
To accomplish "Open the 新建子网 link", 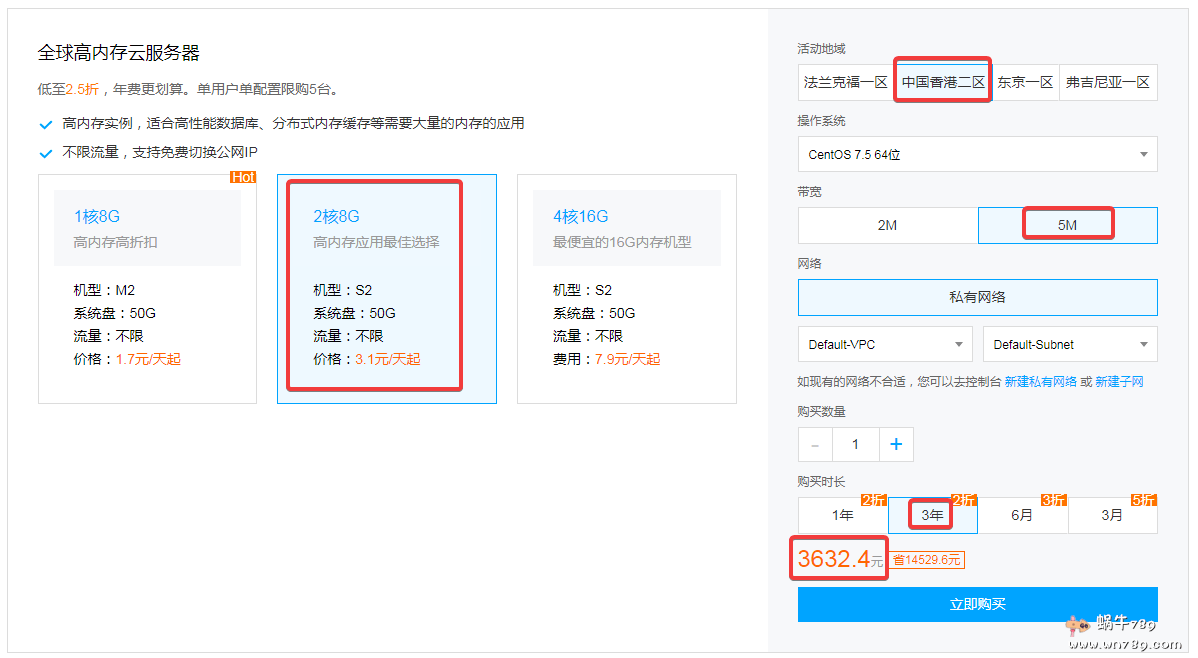I will coord(1119,382).
